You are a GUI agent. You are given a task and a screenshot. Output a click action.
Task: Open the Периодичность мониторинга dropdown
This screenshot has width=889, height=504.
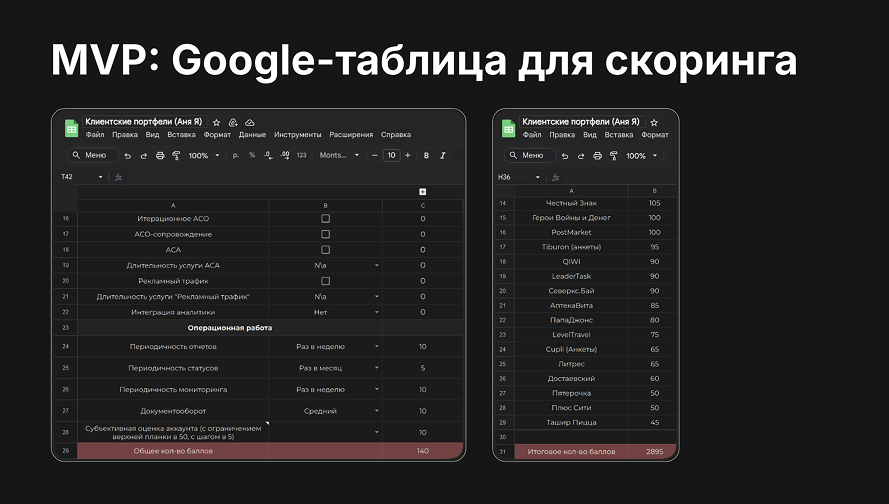(376, 389)
